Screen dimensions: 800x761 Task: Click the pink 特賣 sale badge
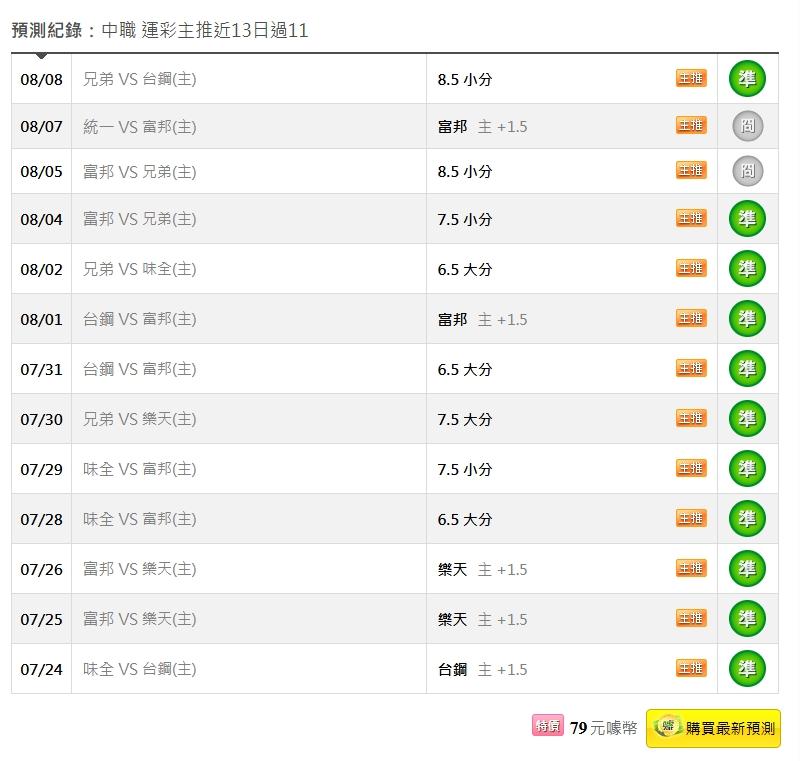[547, 725]
